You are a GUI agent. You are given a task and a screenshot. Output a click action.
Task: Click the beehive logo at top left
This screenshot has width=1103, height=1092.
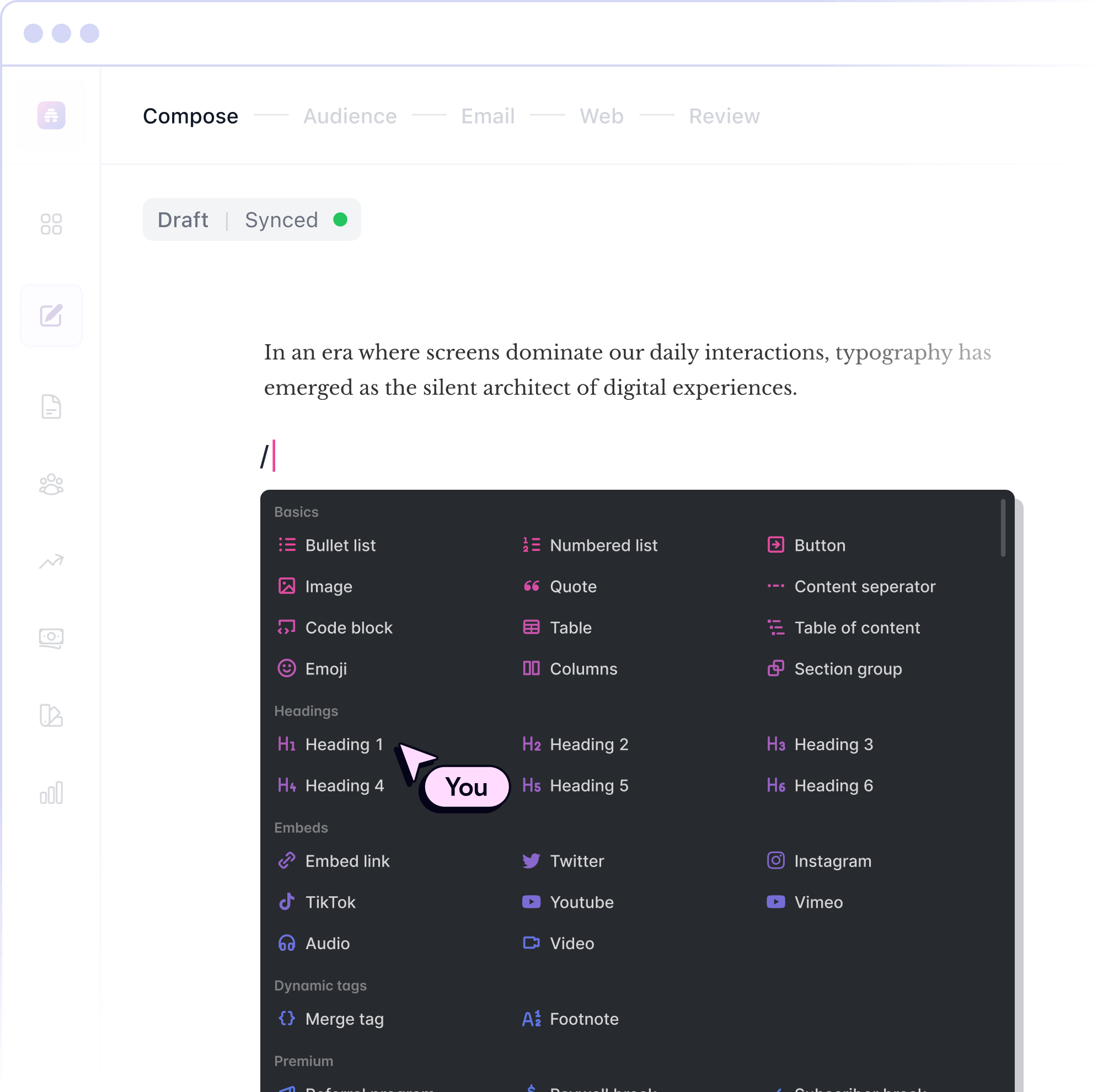[x=51, y=115]
